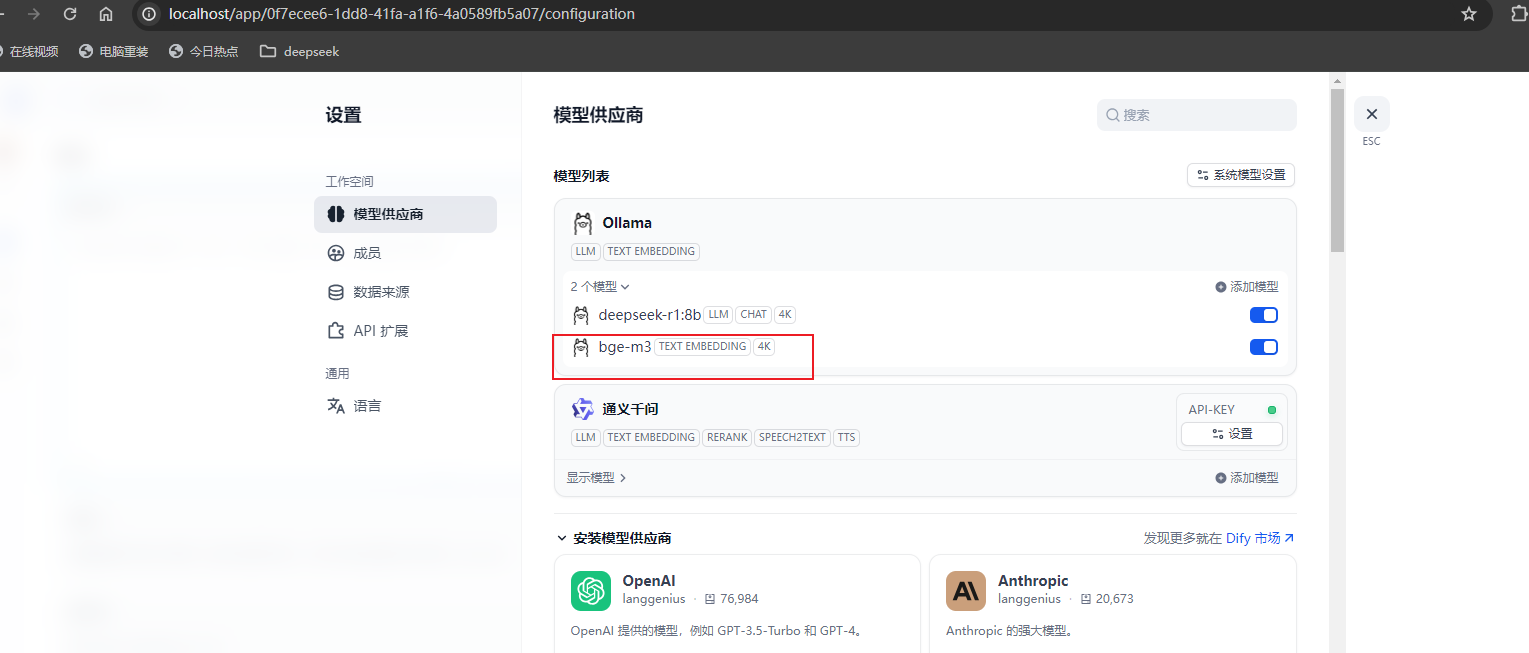1529x653 pixels.
Task: Click the 通义千问 provider logo icon
Action: point(582,409)
